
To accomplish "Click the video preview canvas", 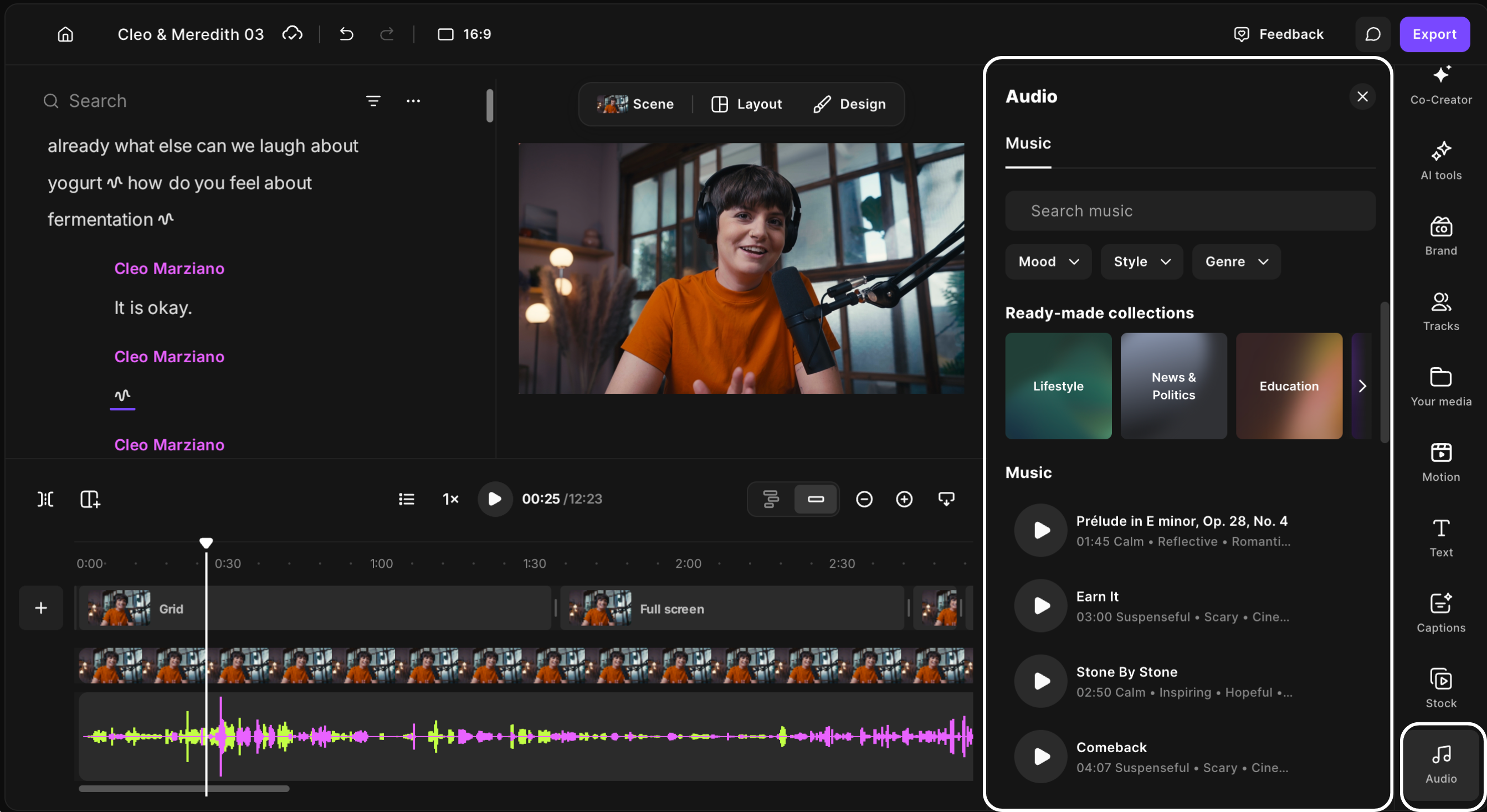I will click(741, 268).
